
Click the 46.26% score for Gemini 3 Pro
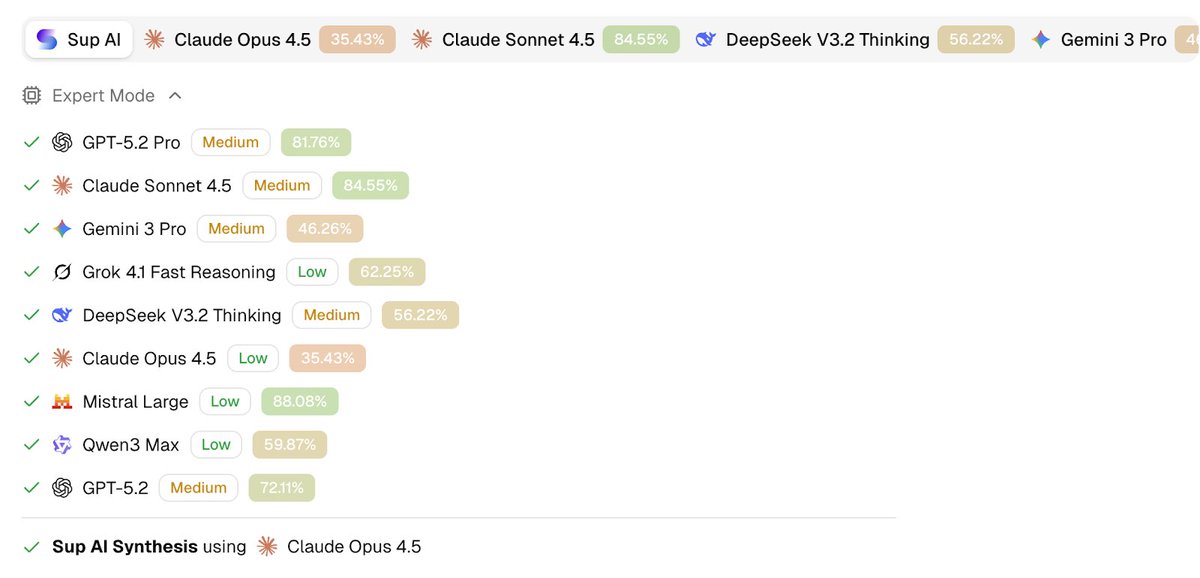point(325,228)
